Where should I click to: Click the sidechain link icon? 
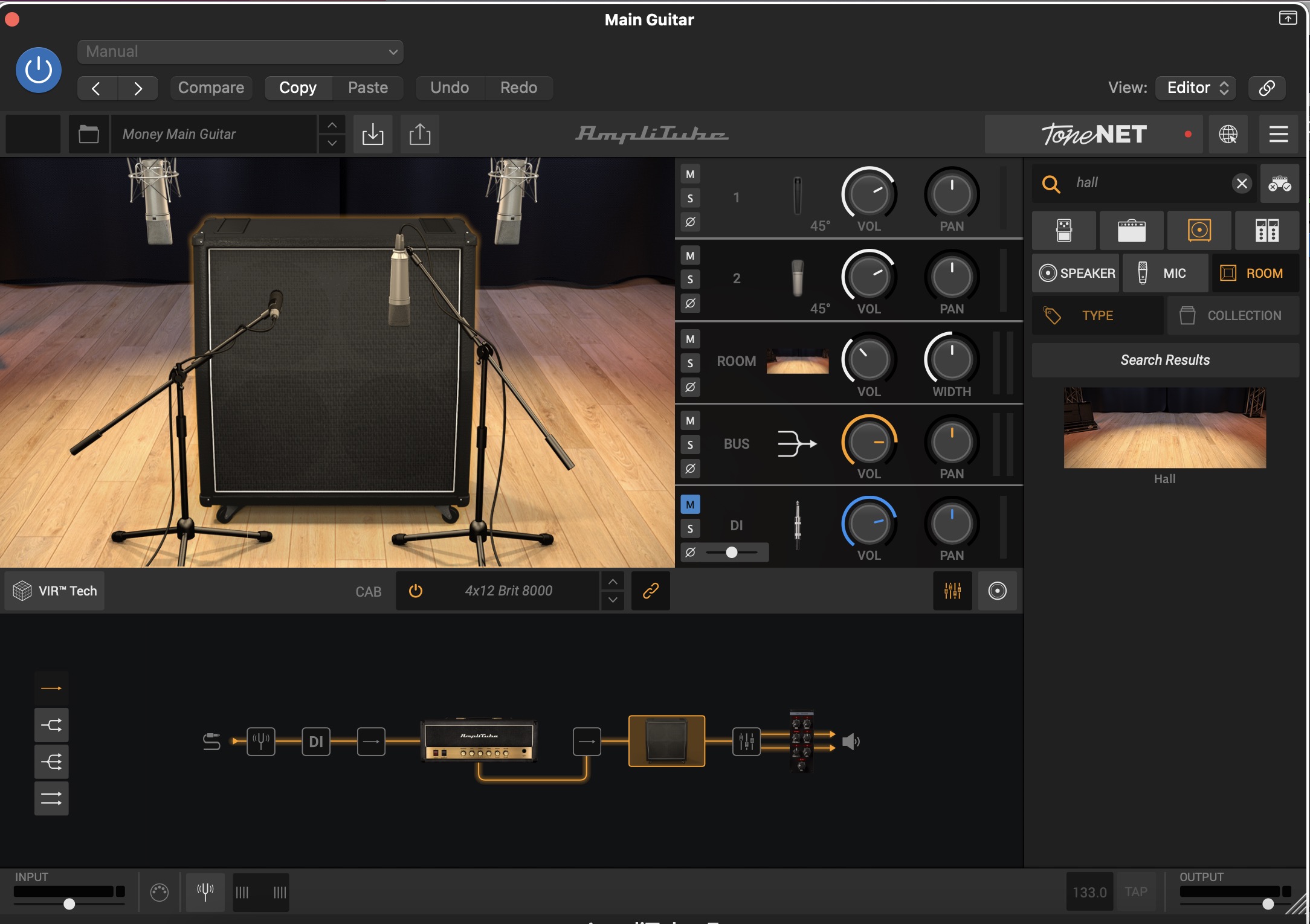1266,88
